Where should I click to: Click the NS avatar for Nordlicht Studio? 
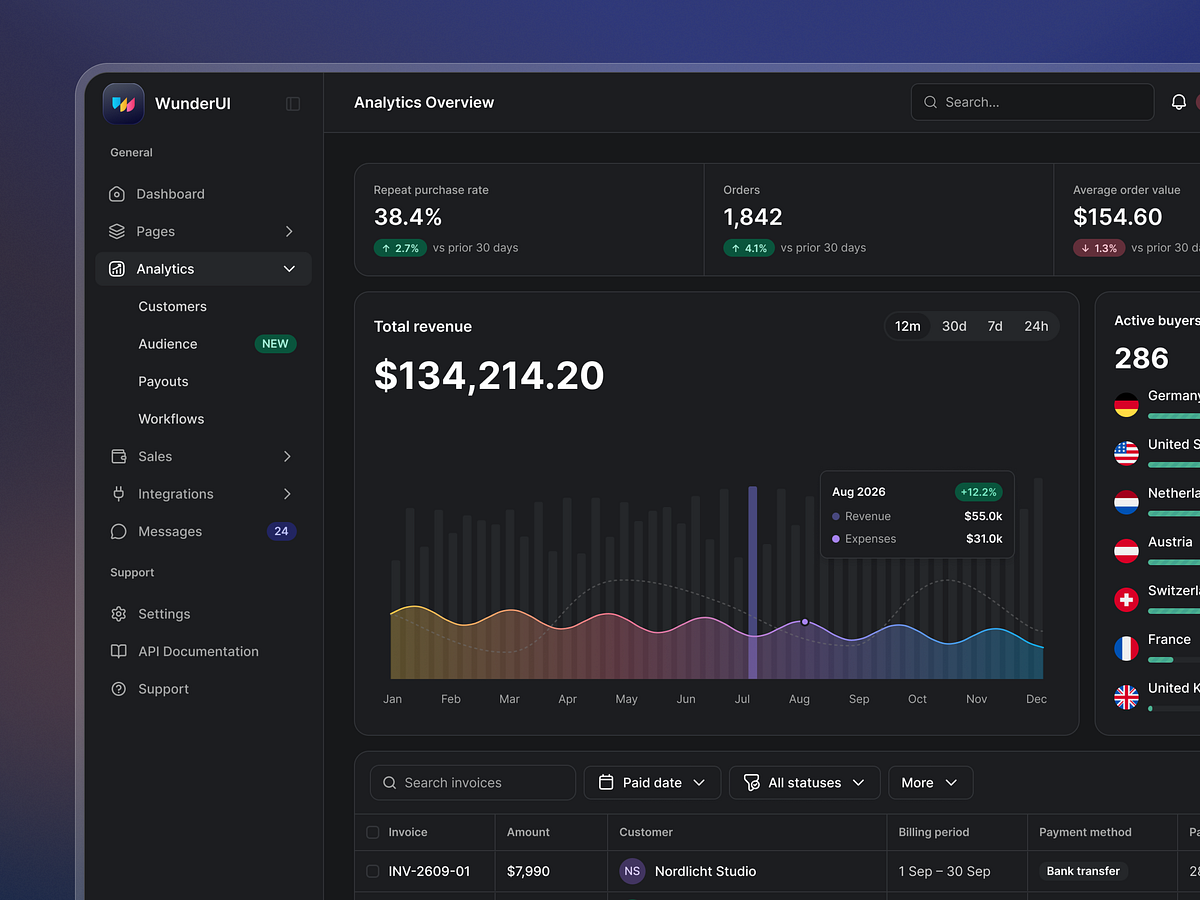click(x=632, y=871)
